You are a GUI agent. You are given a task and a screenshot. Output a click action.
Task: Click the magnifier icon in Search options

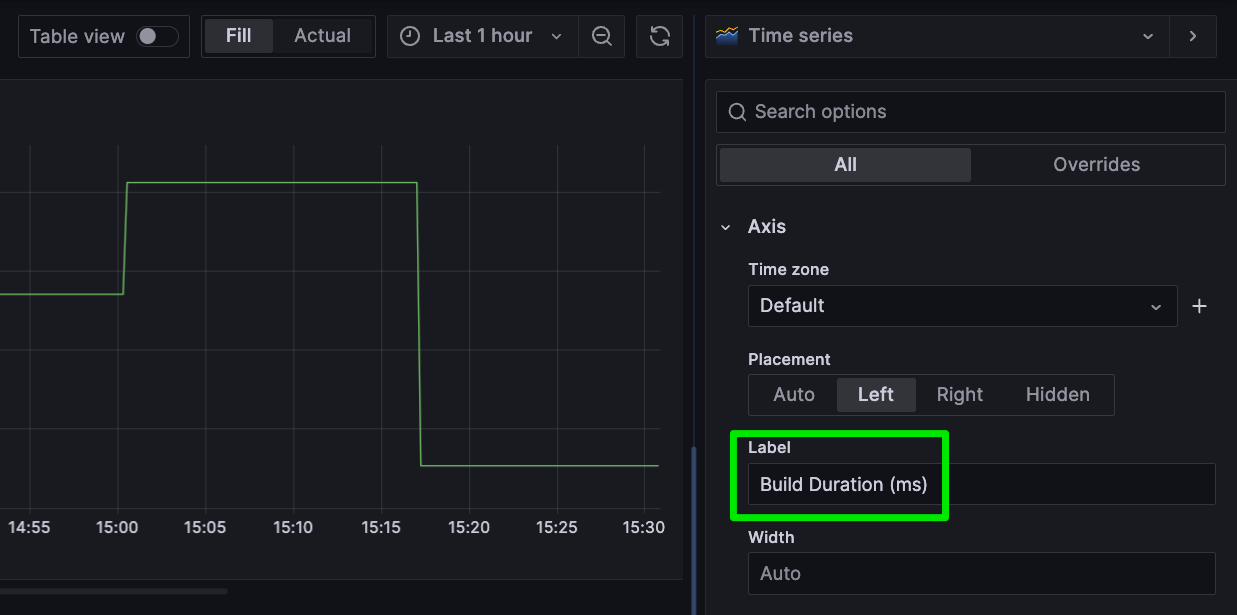(x=737, y=112)
